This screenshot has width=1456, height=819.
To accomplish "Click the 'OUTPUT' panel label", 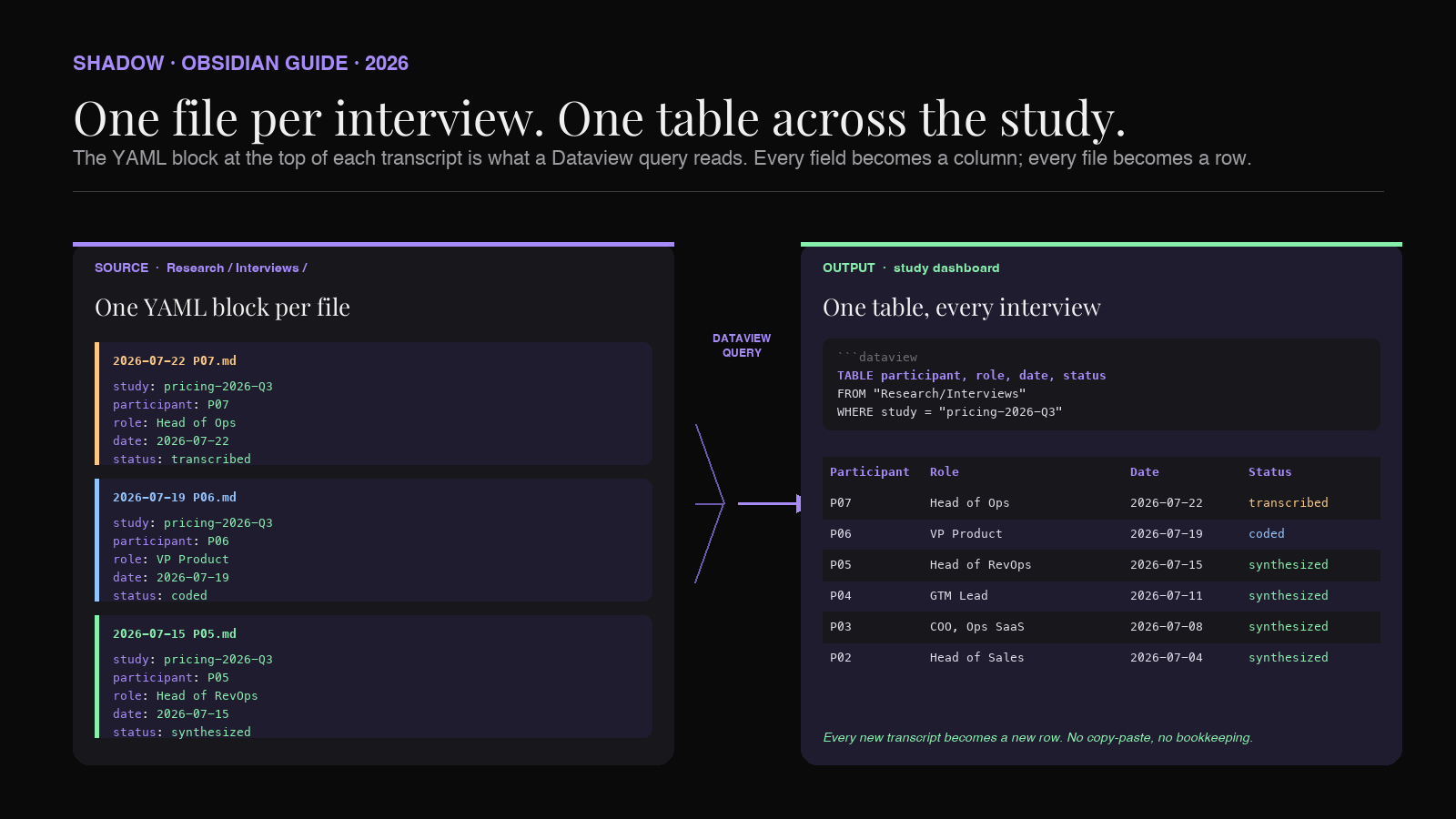I will [848, 268].
